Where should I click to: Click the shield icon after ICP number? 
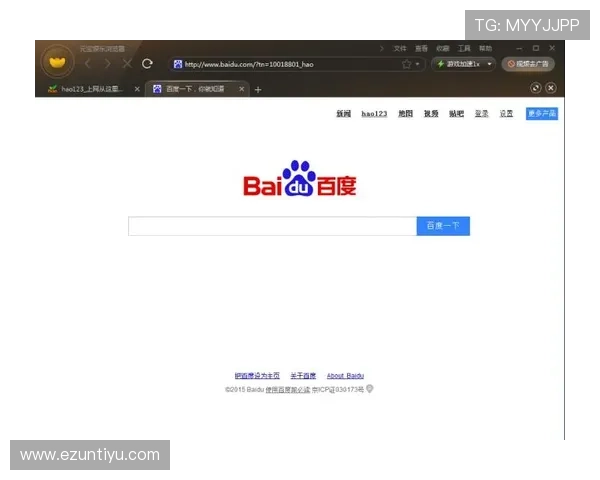370,389
